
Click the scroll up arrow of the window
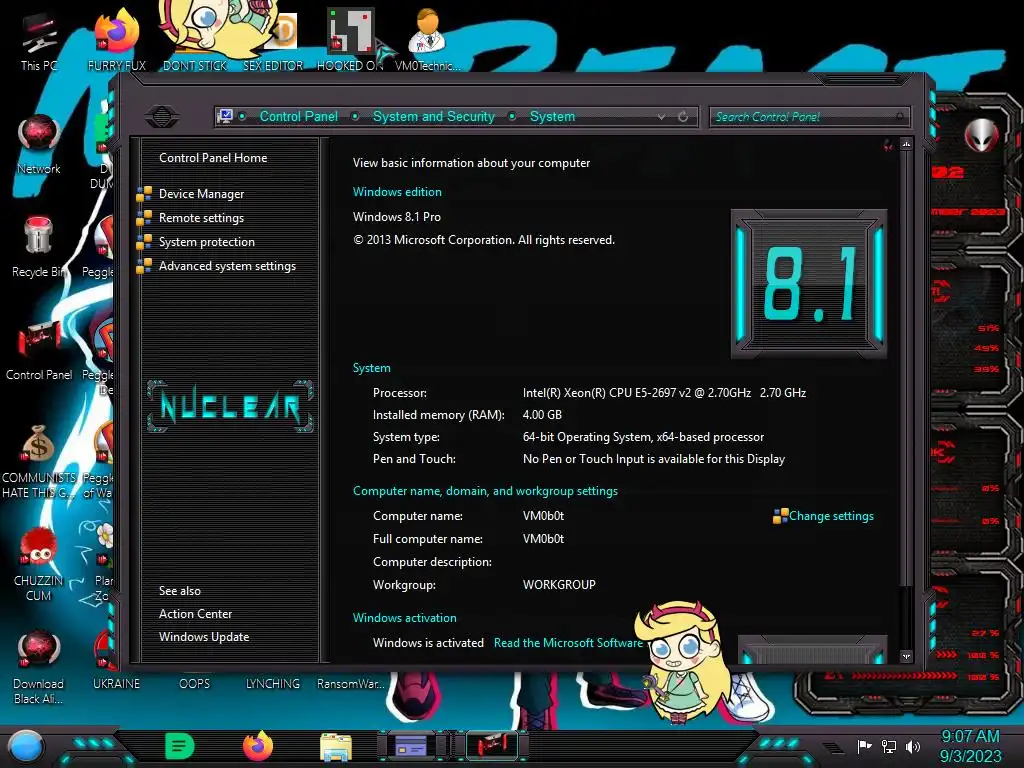click(x=906, y=144)
